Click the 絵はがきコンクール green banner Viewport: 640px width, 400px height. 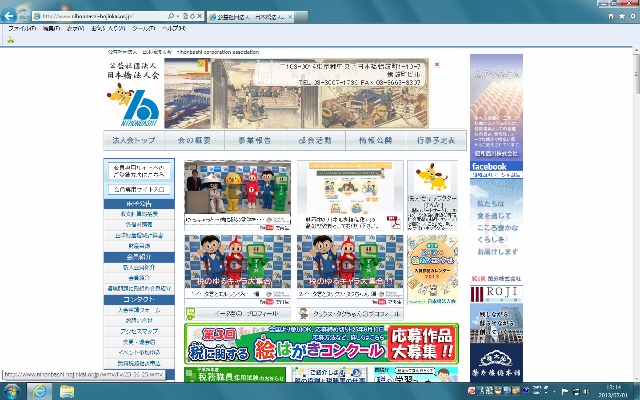pos(321,343)
